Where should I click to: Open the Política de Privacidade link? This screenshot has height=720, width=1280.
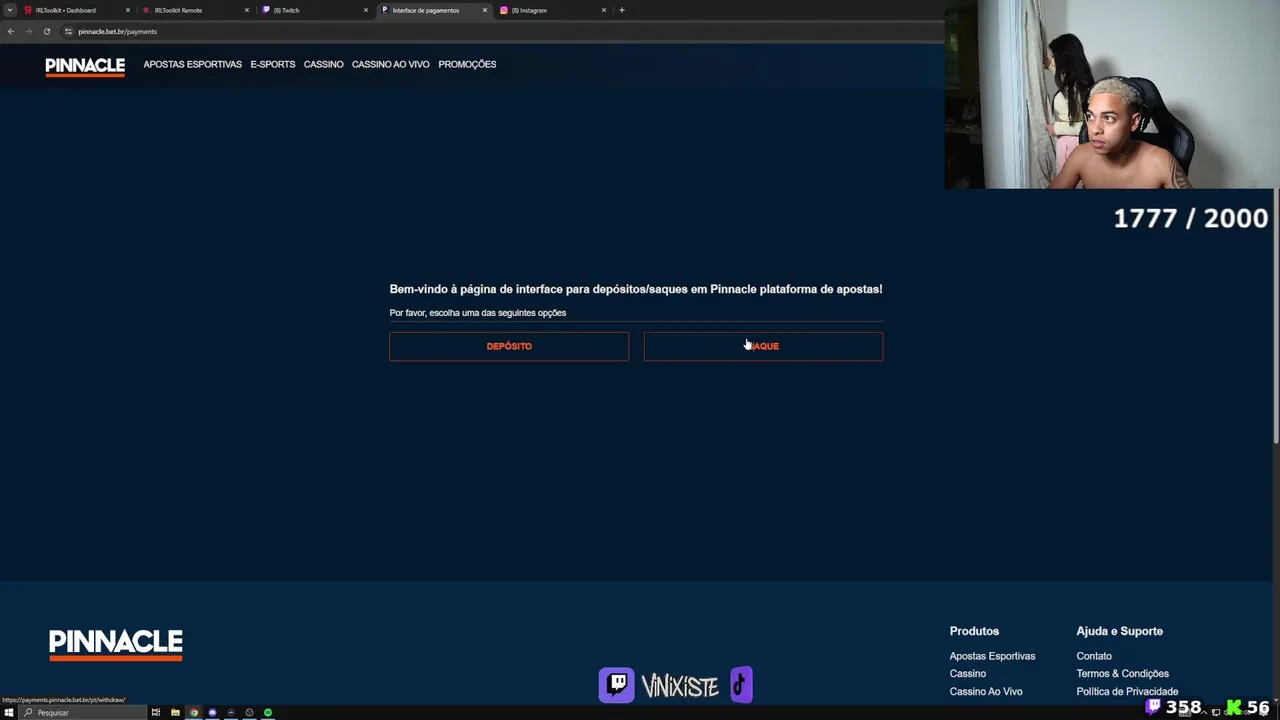[1127, 692]
